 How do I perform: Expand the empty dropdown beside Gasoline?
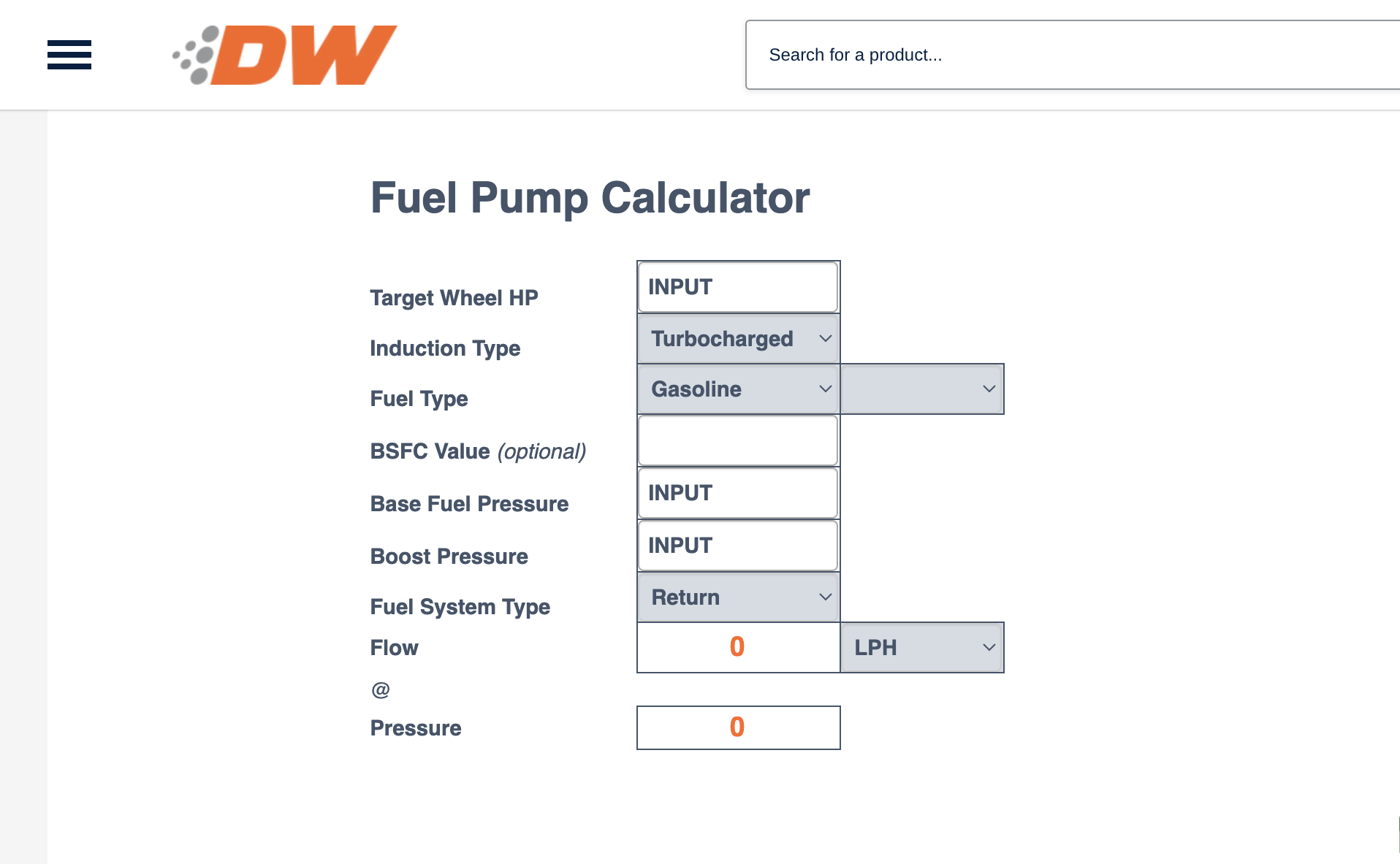pos(922,389)
